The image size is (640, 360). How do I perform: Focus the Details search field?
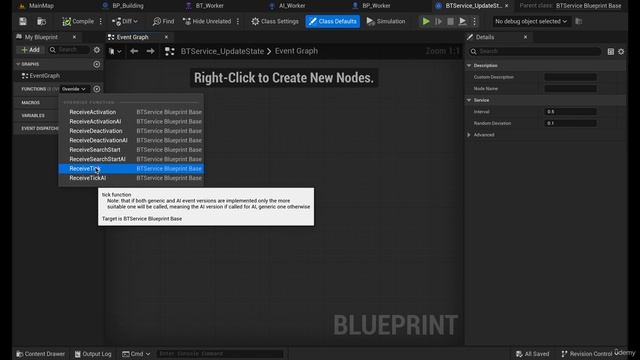(535, 51)
